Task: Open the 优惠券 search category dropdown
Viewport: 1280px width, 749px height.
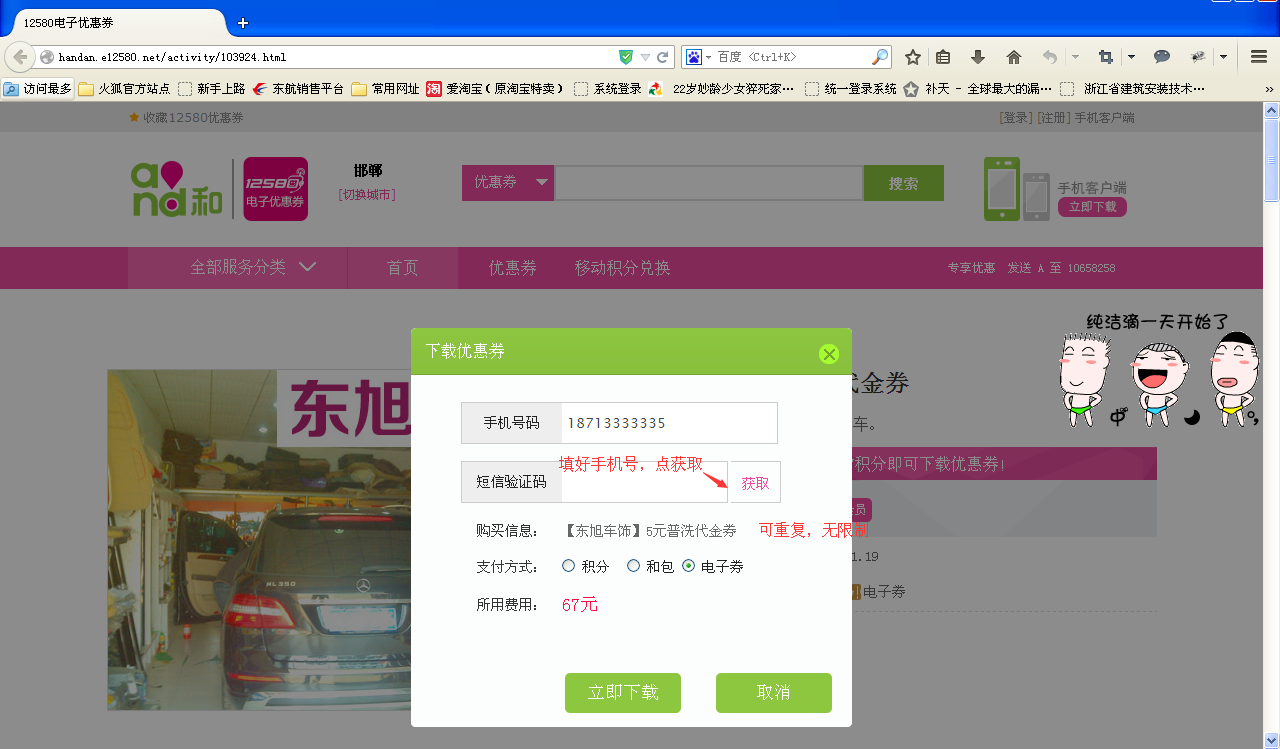Action: click(x=508, y=183)
